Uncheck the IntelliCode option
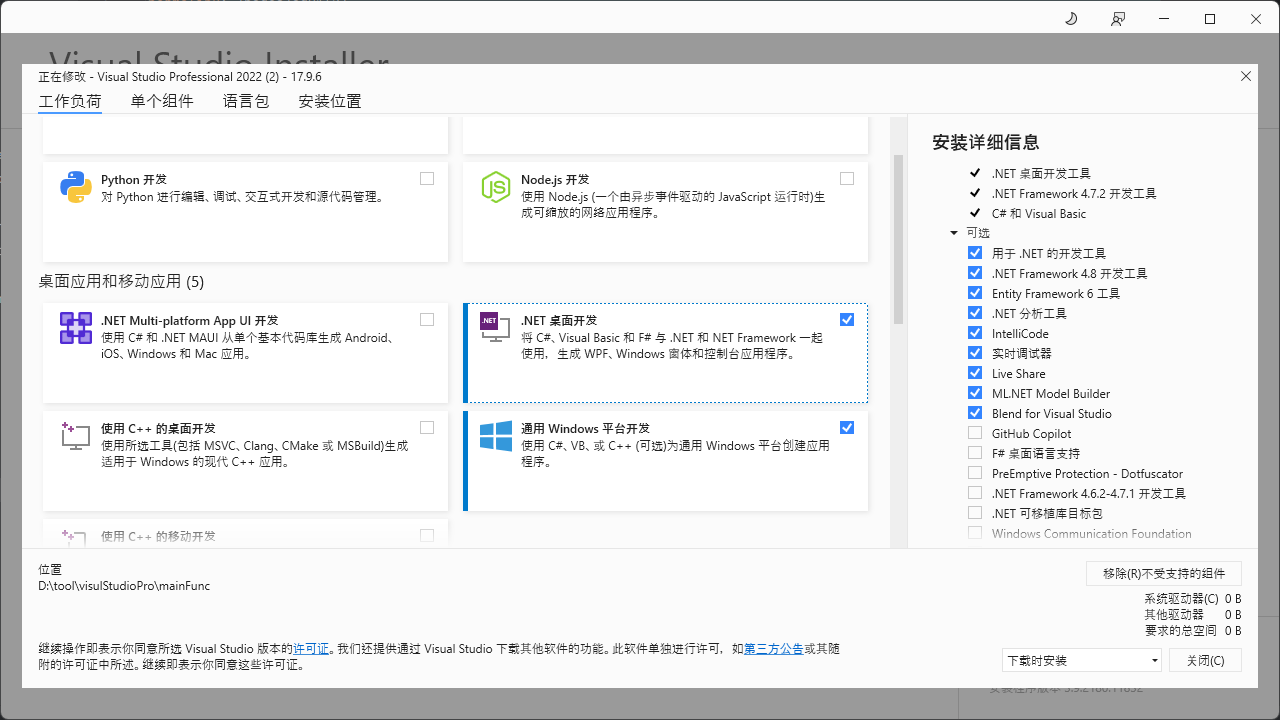1280x720 pixels. pos(975,333)
